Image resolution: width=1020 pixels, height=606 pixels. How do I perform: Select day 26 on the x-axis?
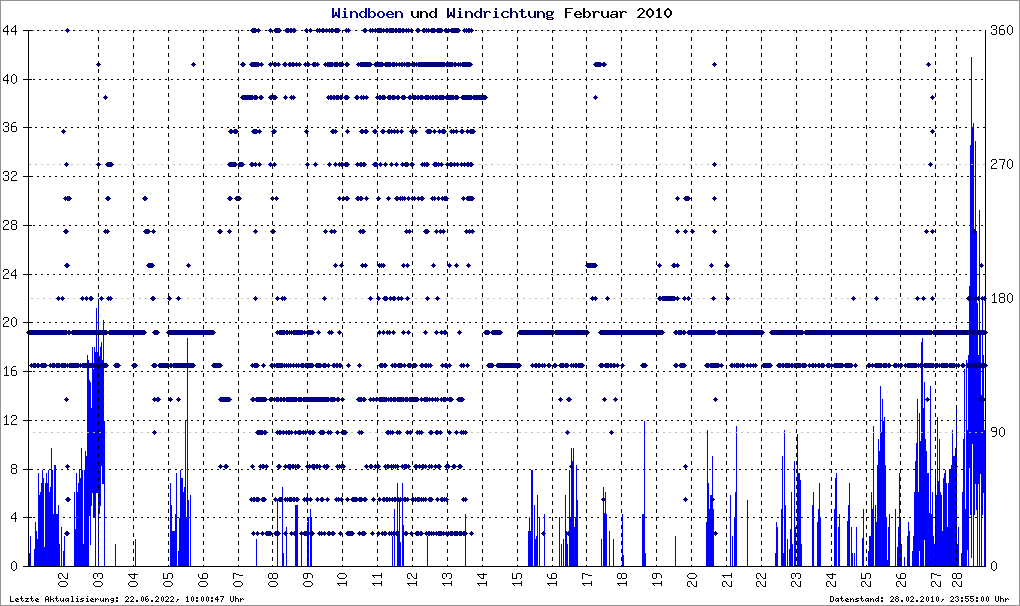[901, 578]
